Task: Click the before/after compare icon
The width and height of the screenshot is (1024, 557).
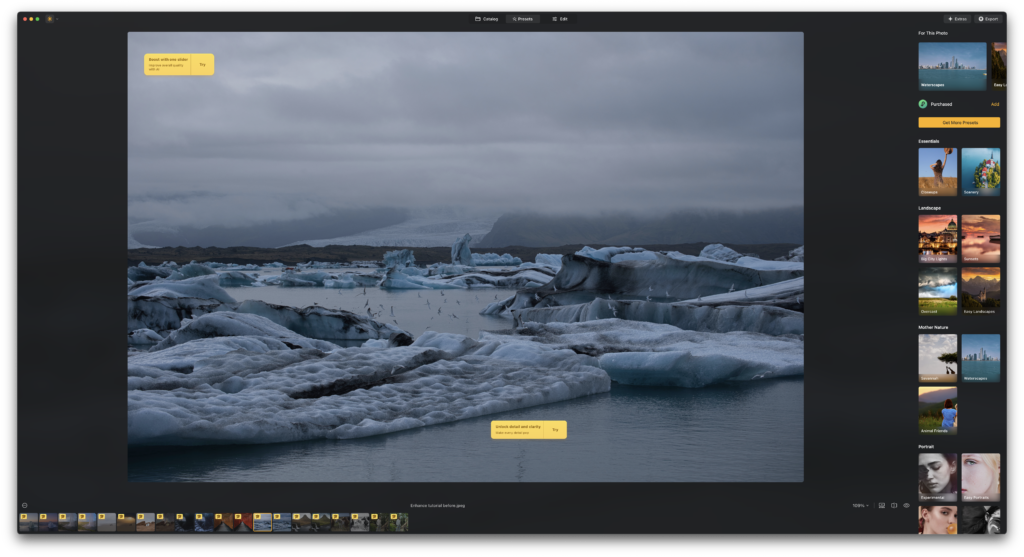Action: pos(894,505)
